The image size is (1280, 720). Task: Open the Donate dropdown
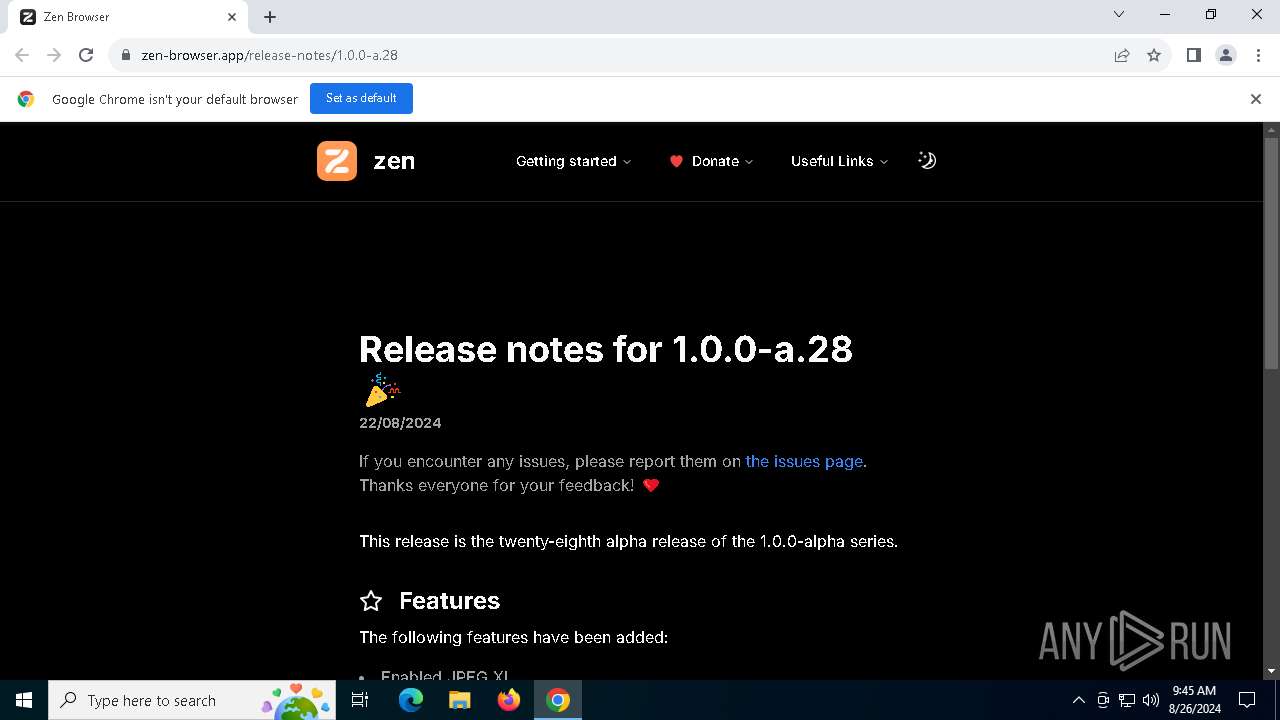[711, 161]
